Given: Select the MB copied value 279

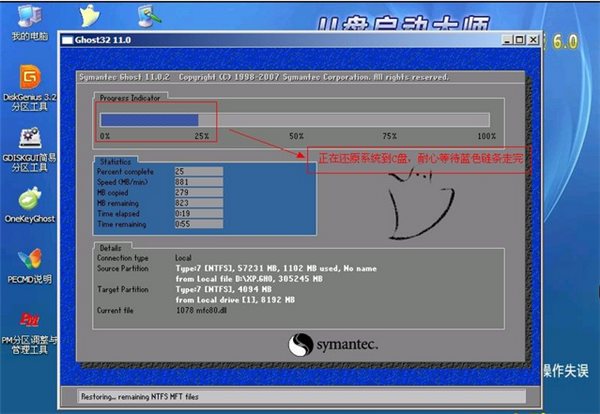Looking at the screenshot, I should [199, 192].
